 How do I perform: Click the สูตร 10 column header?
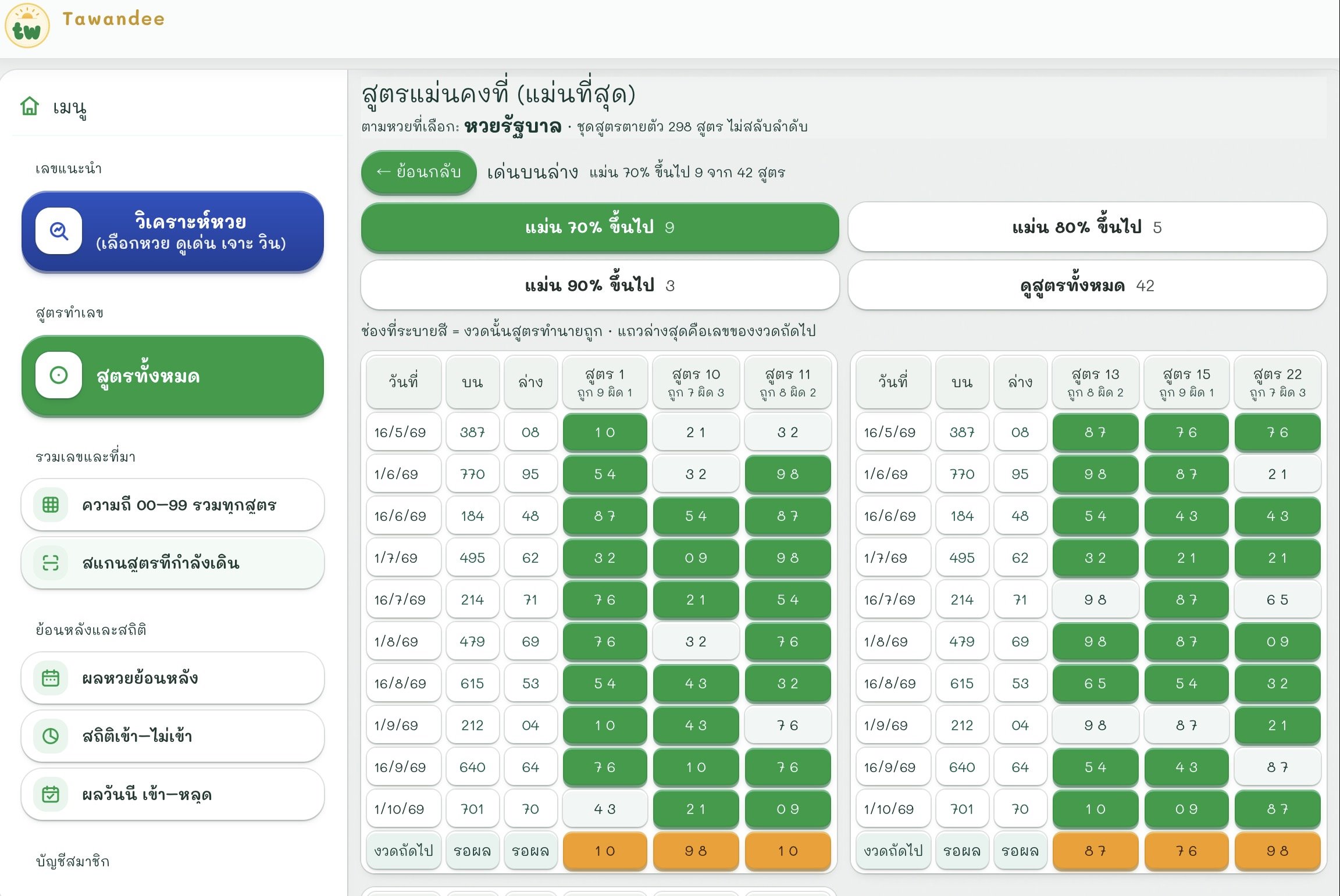(x=696, y=382)
